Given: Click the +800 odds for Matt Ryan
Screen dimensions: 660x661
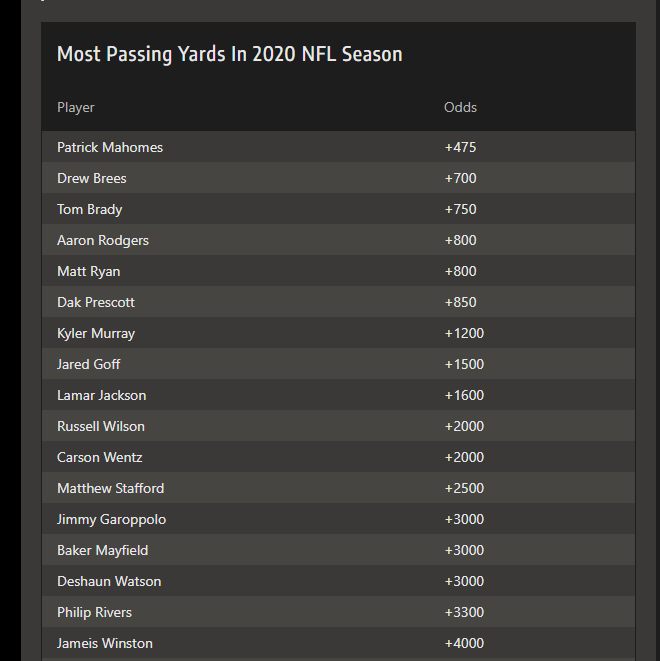Looking at the screenshot, I should tap(460, 271).
